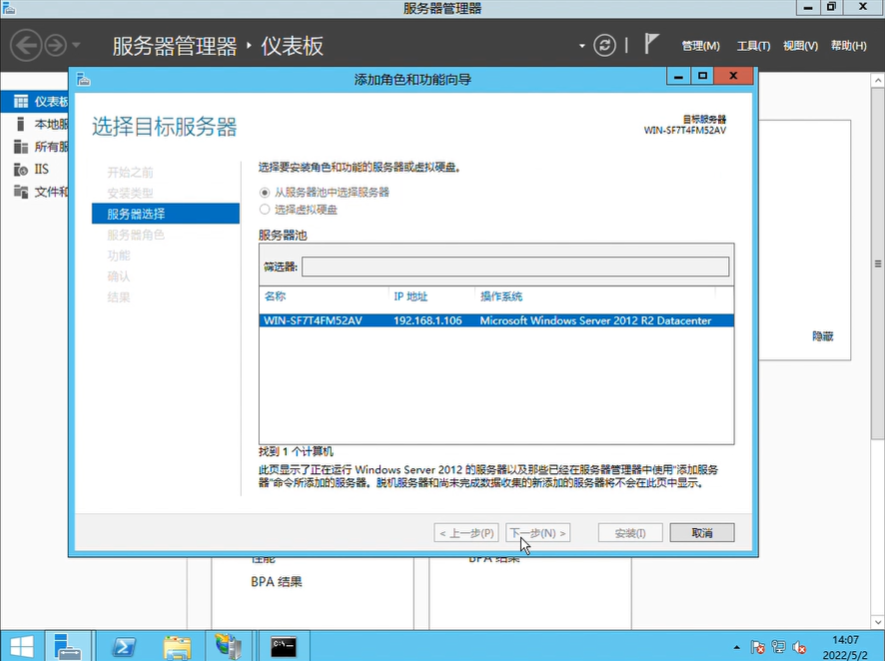885x661 pixels.
Task: Click the 上一步(P) previous button
Action: pos(466,533)
